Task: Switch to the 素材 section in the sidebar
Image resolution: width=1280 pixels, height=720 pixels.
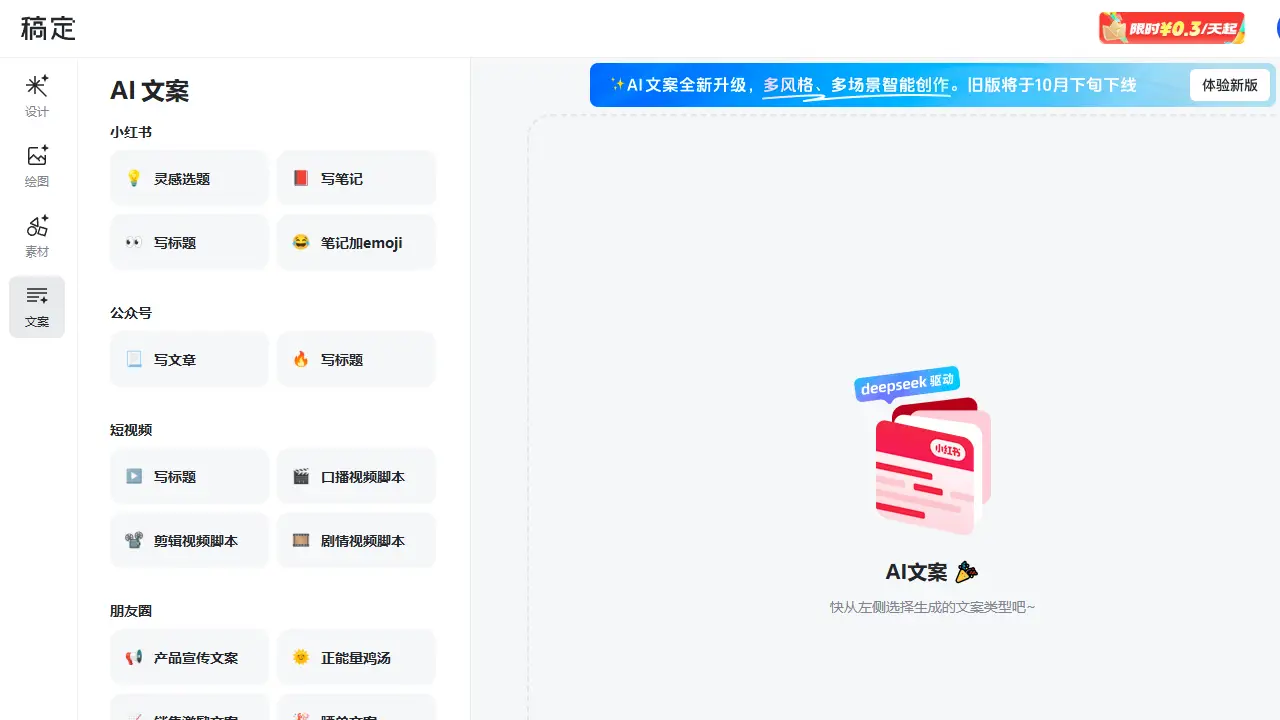Action: (37, 236)
